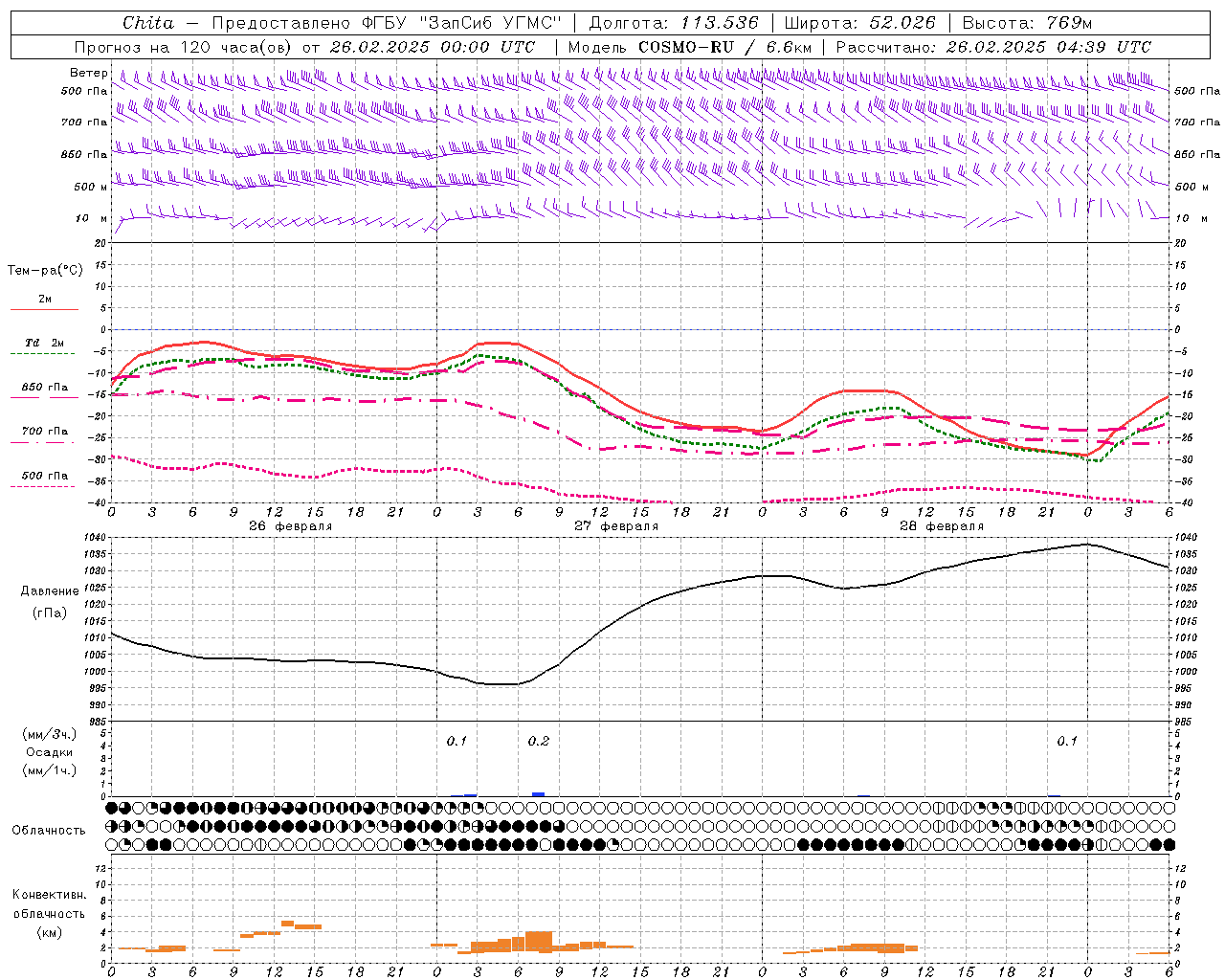
Task: Click the "Td 2м" dew point legend entry
Action: (44, 343)
